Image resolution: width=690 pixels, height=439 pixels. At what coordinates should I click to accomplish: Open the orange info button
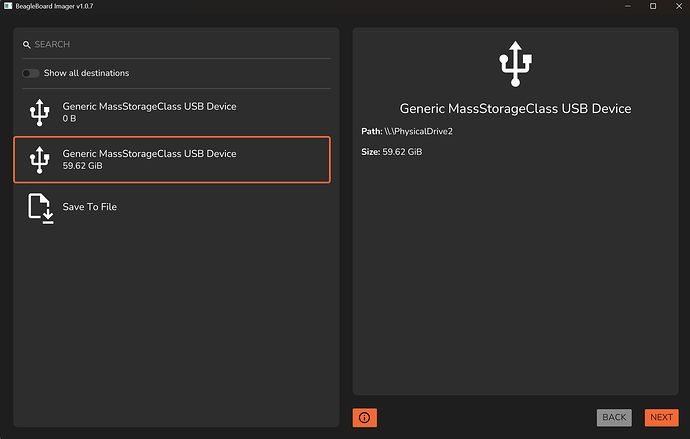[x=364, y=417]
